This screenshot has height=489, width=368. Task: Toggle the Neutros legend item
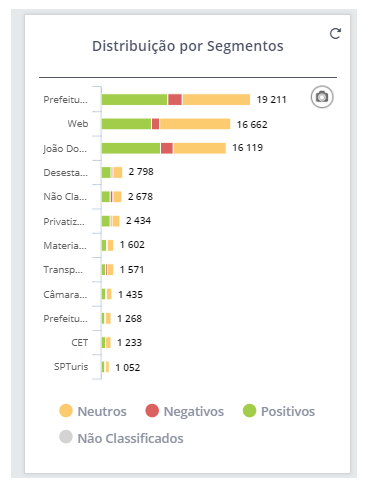tap(93, 411)
